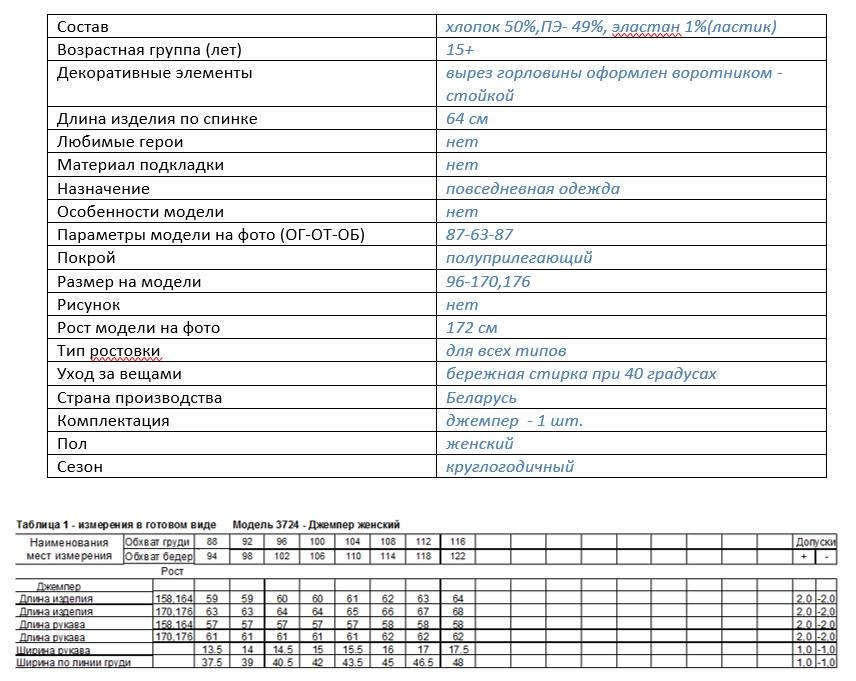856x681 pixels.
Task: Click the hip girth cell '94'
Action: [x=212, y=556]
